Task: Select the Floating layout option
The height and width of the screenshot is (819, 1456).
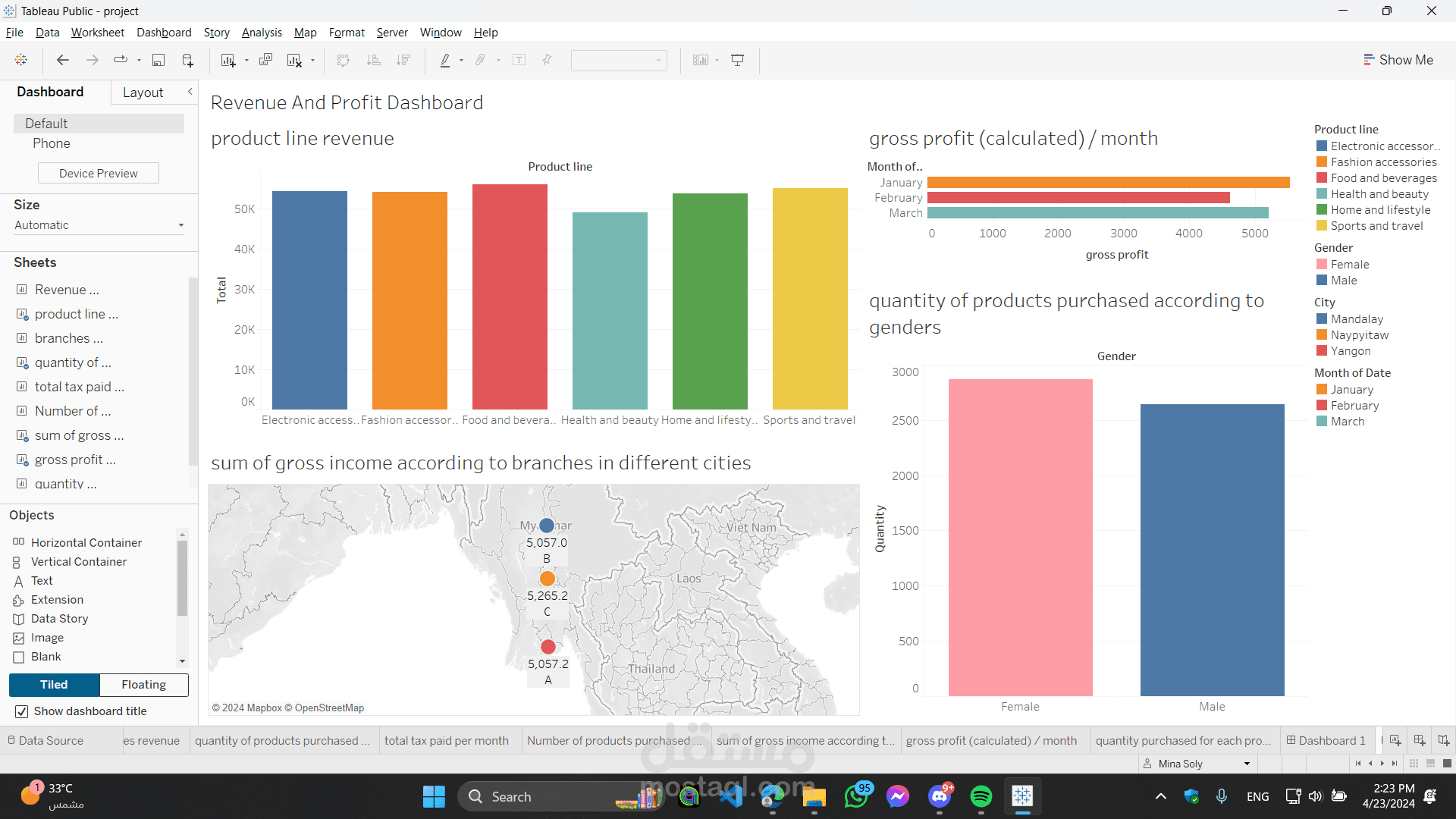Action: [143, 685]
